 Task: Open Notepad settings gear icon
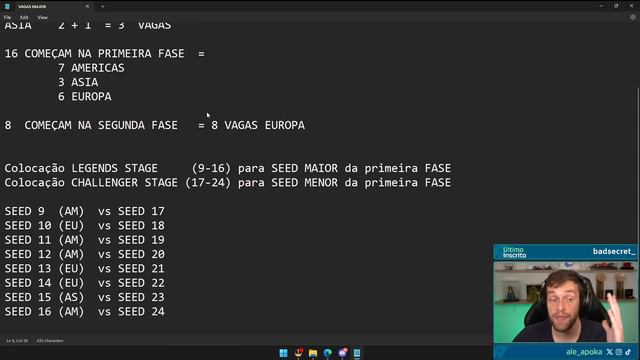(633, 17)
